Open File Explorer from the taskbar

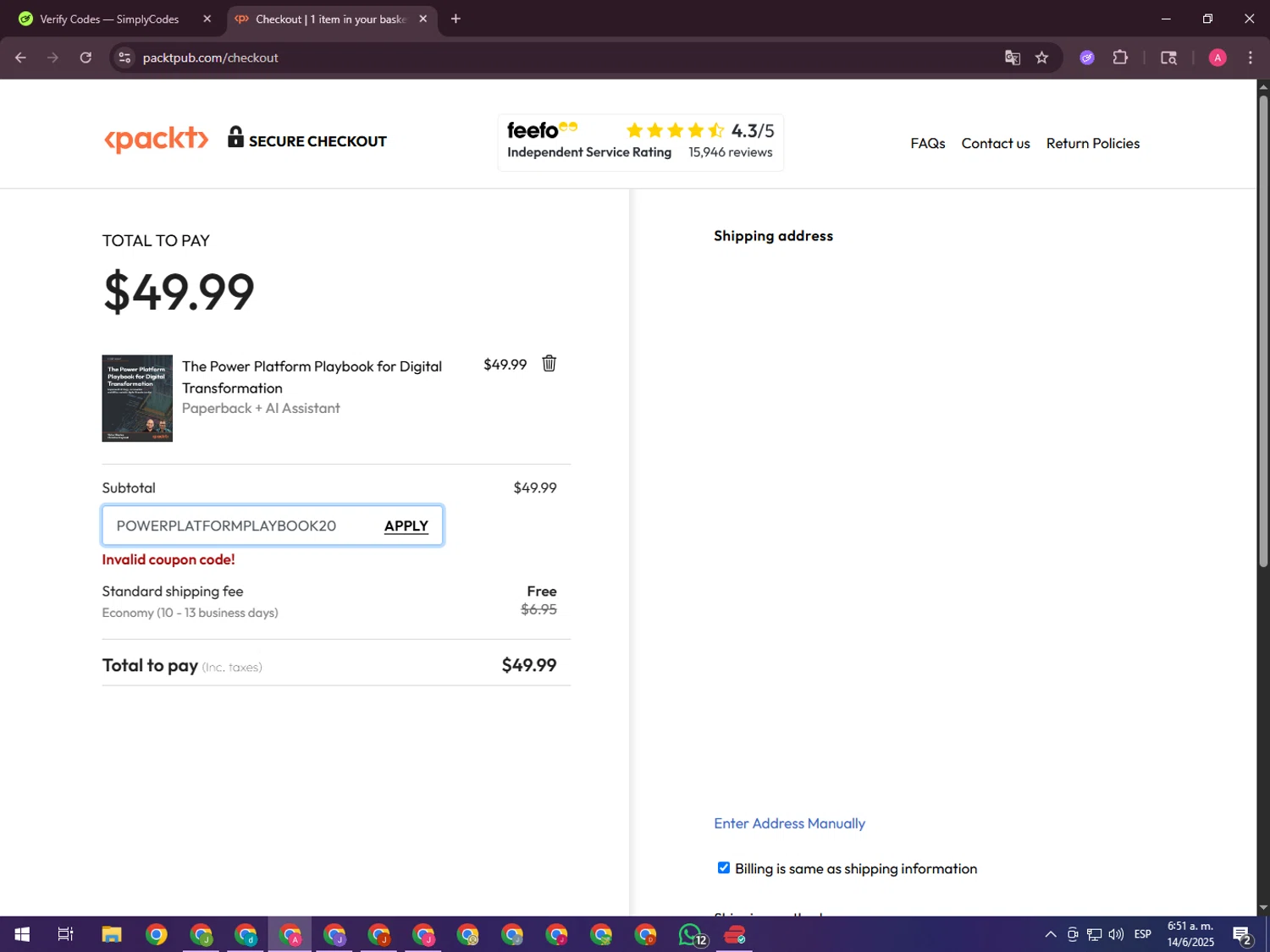click(111, 934)
